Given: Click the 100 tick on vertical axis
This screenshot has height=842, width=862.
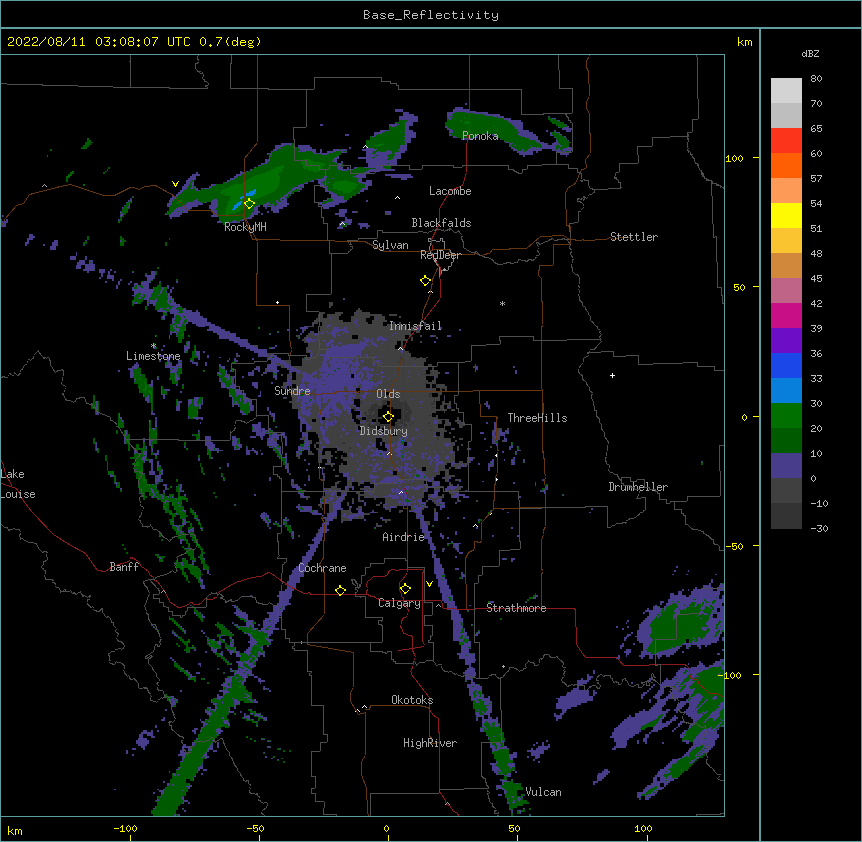Looking at the screenshot, I should (734, 158).
